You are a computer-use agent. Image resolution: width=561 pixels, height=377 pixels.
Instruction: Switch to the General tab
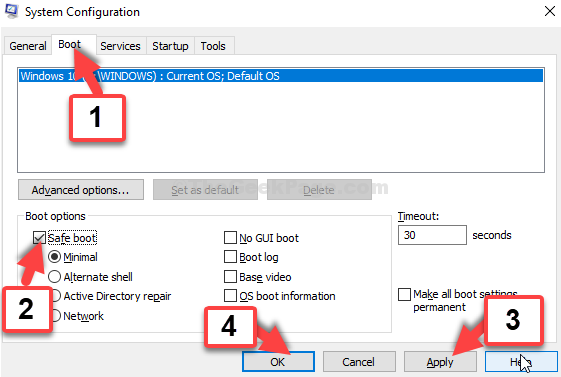(x=28, y=46)
